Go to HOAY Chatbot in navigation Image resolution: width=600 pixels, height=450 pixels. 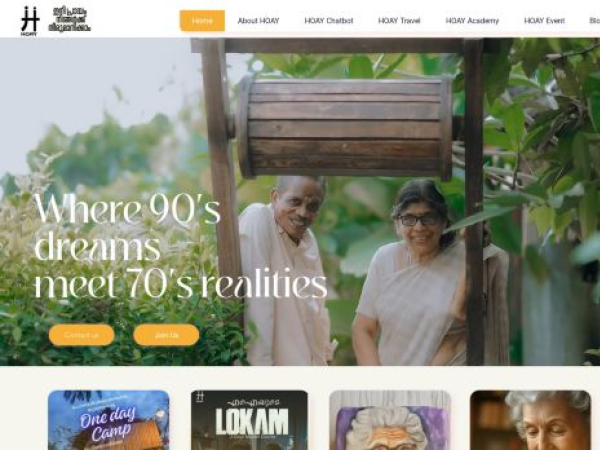(329, 21)
